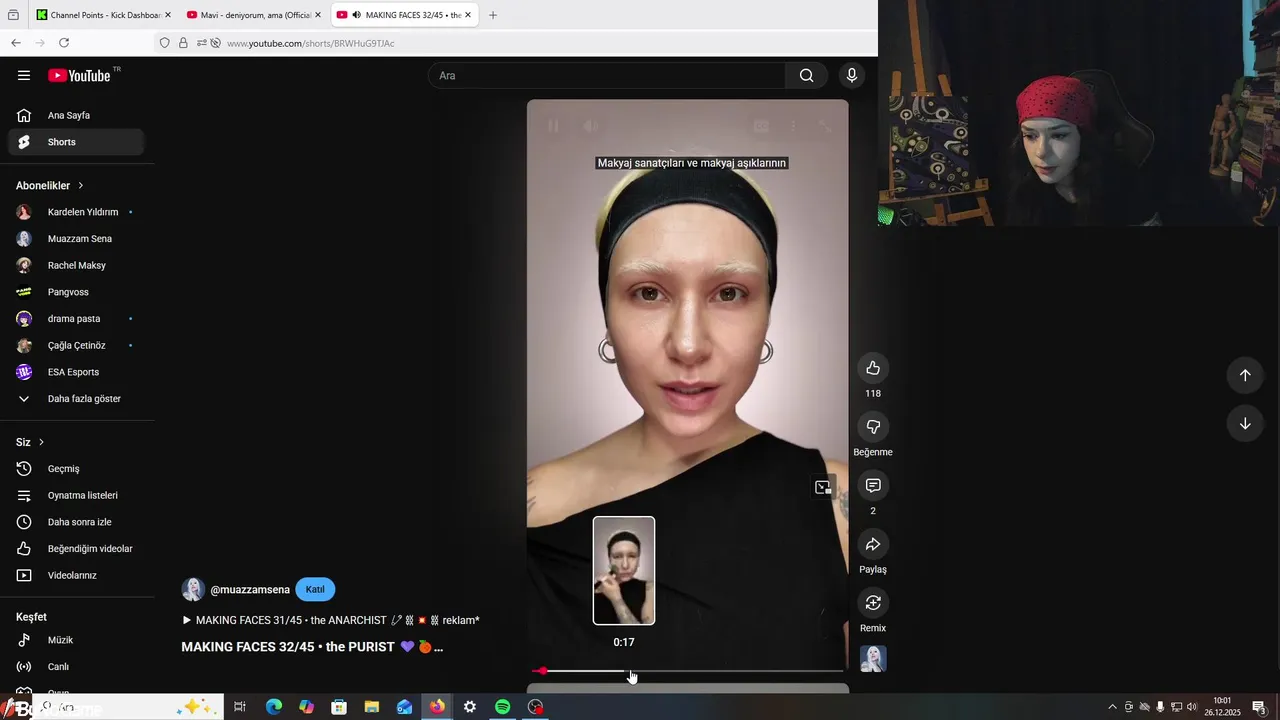The image size is (1280, 720).
Task: Click the shield tracking protection icon
Action: (165, 43)
